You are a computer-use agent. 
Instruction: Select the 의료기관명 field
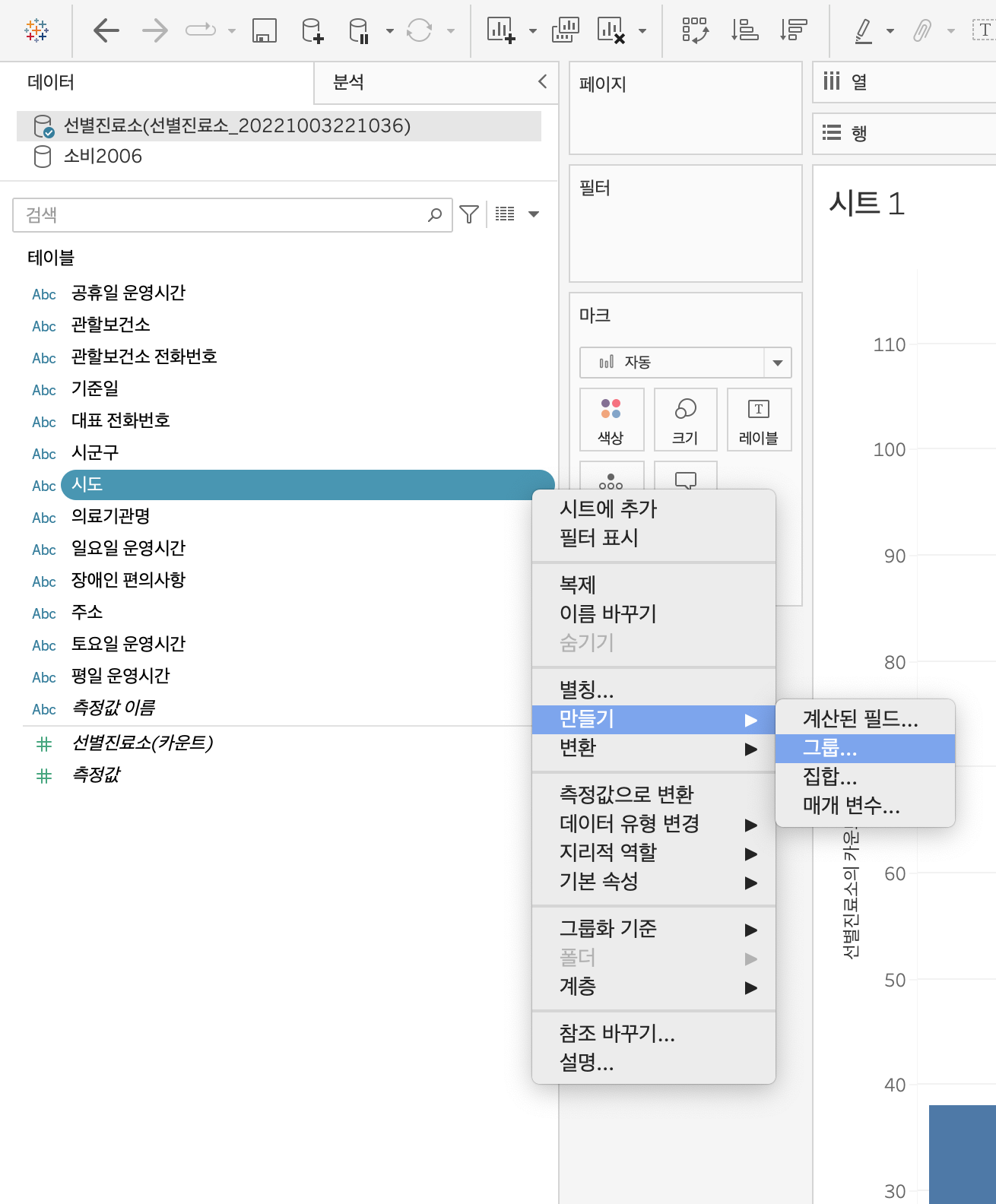pos(111,517)
